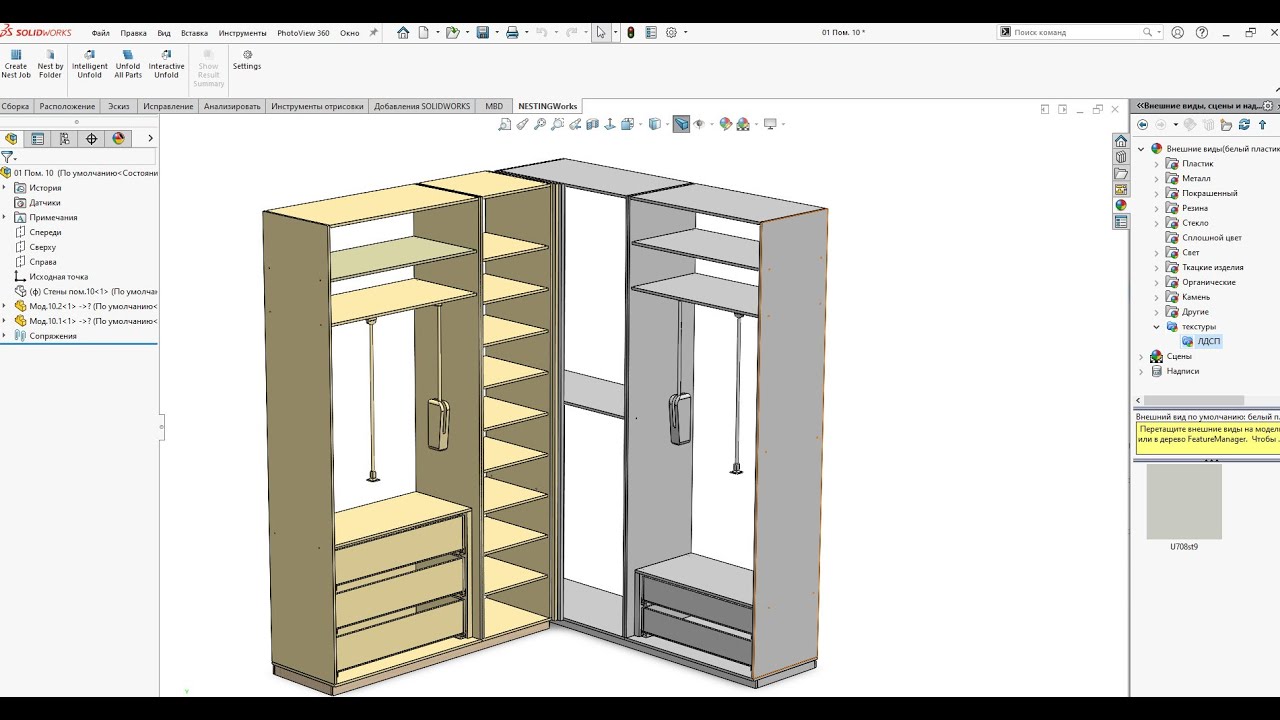Expand Мод.10.2<1> component node

[5, 306]
